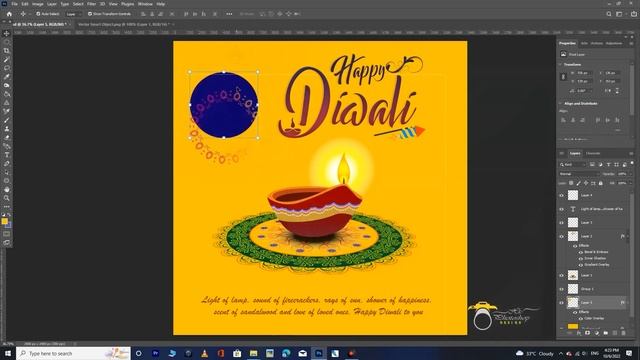Select the Layer 3 row
This screenshot has height=360, width=640.
click(594, 223)
